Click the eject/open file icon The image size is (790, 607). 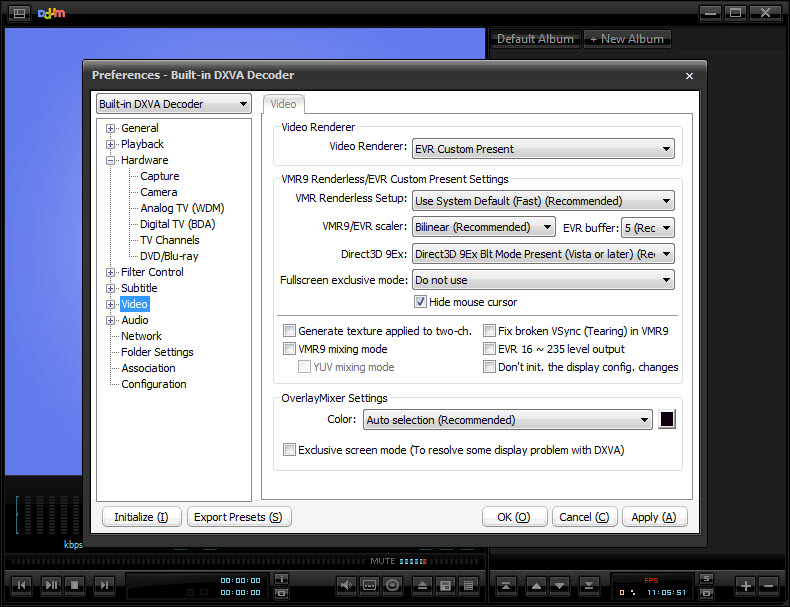422,585
